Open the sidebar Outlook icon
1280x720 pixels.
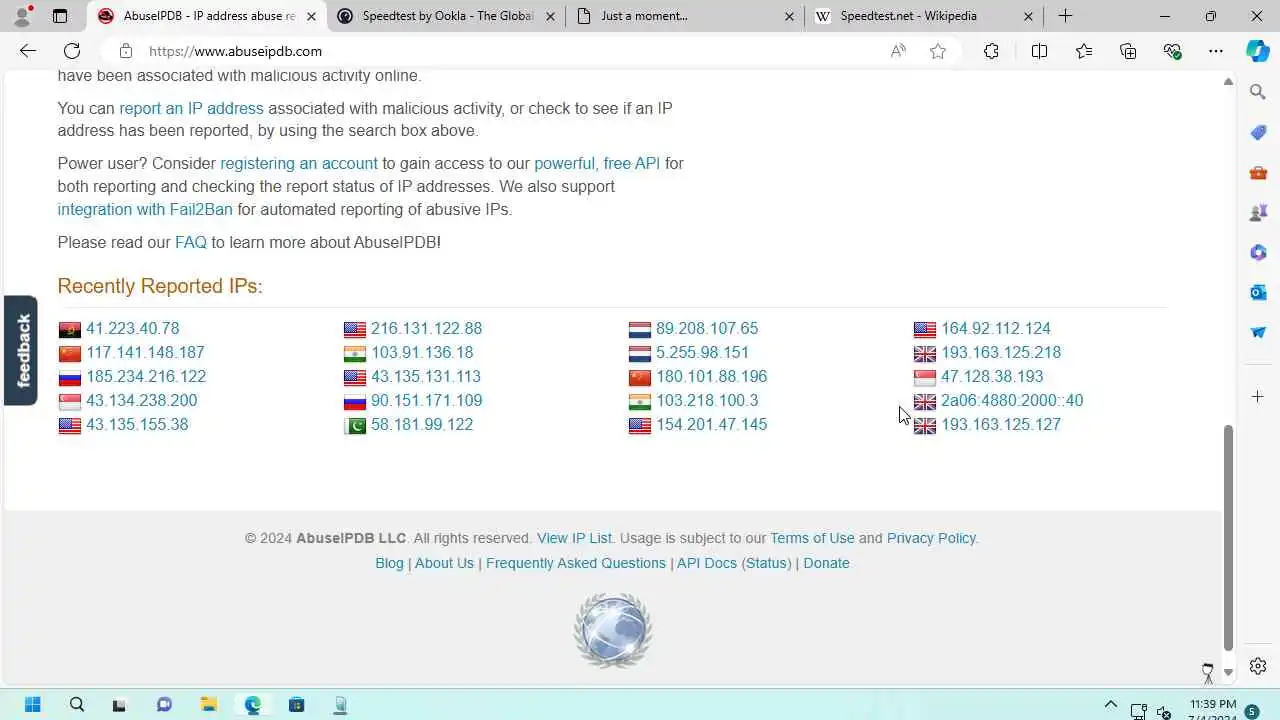tap(1258, 292)
